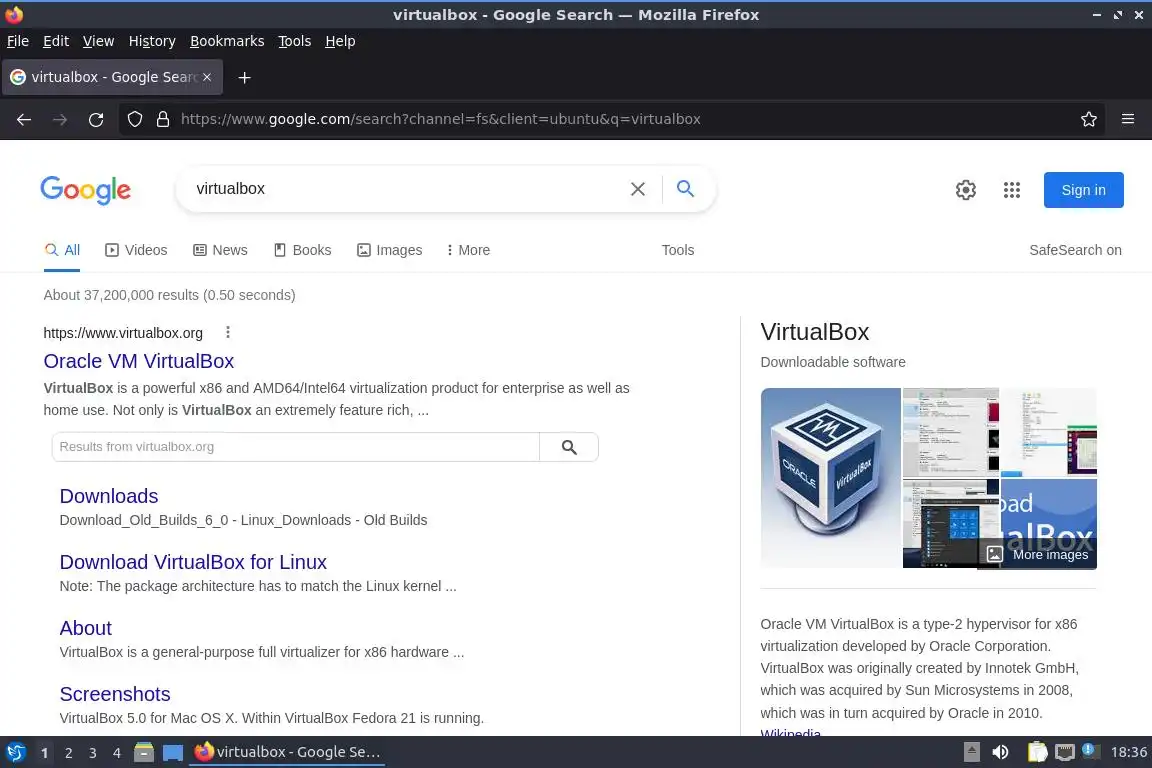This screenshot has height=768, width=1152.
Task: Click the padlock site security icon
Action: click(163, 119)
